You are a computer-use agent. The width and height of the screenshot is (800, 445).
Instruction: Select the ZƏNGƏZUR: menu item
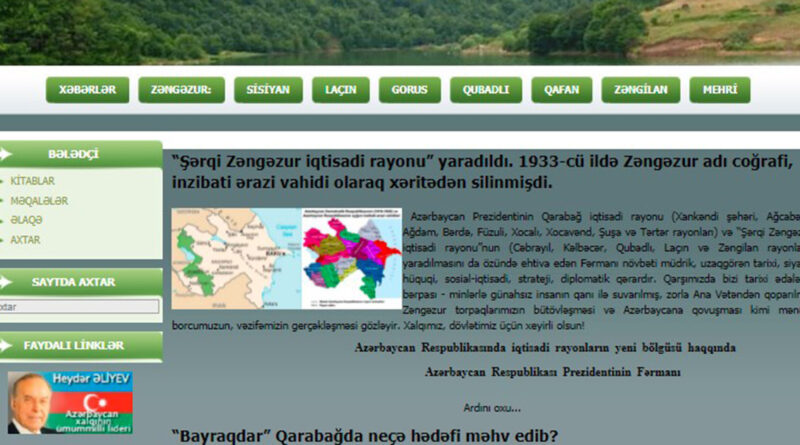[181, 90]
